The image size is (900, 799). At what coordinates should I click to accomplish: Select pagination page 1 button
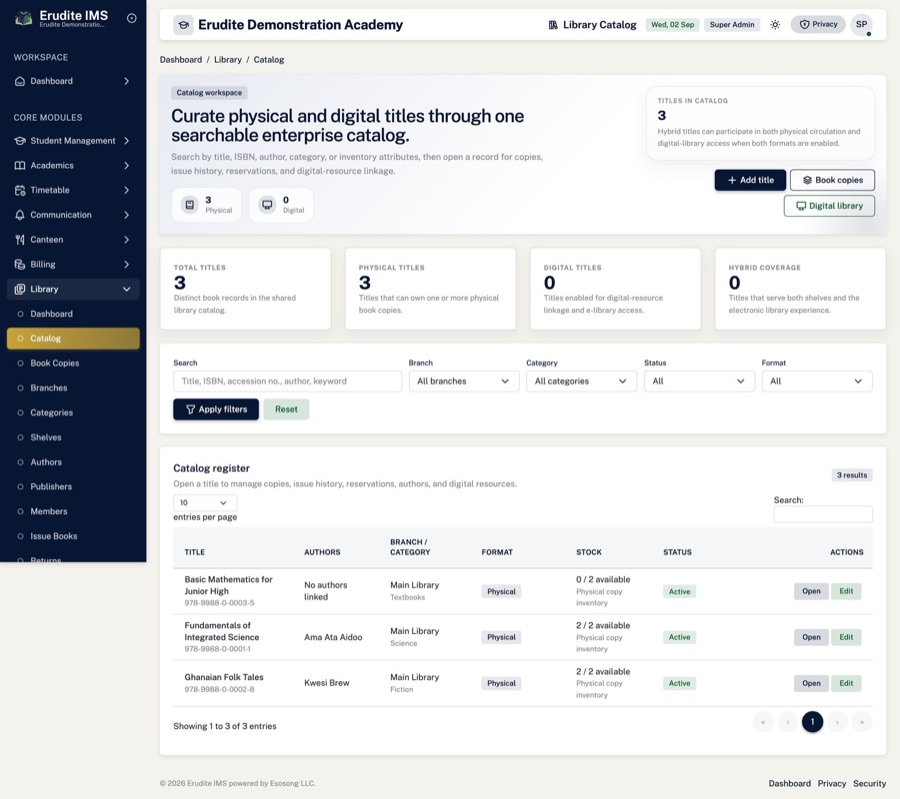pyautogui.click(x=812, y=722)
